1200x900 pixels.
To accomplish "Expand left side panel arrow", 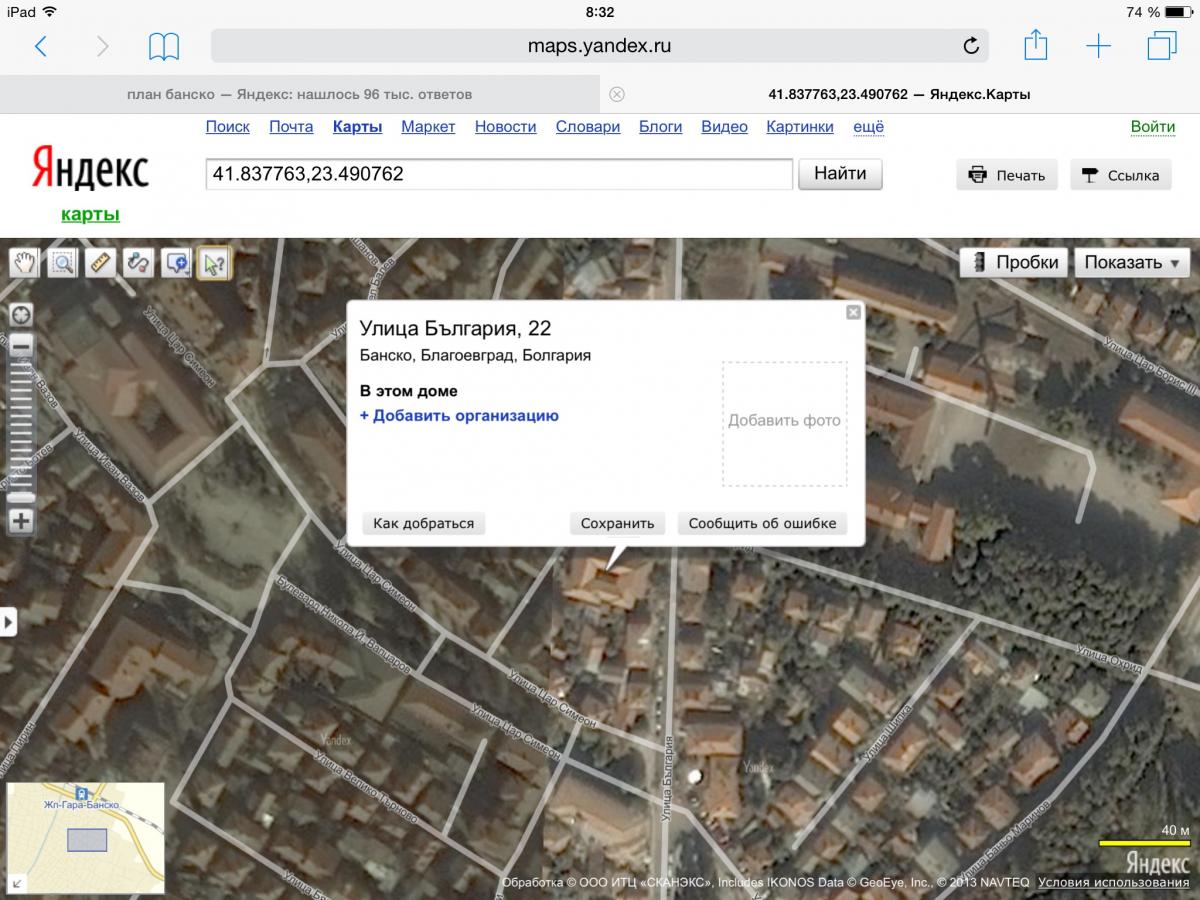I will (8, 621).
